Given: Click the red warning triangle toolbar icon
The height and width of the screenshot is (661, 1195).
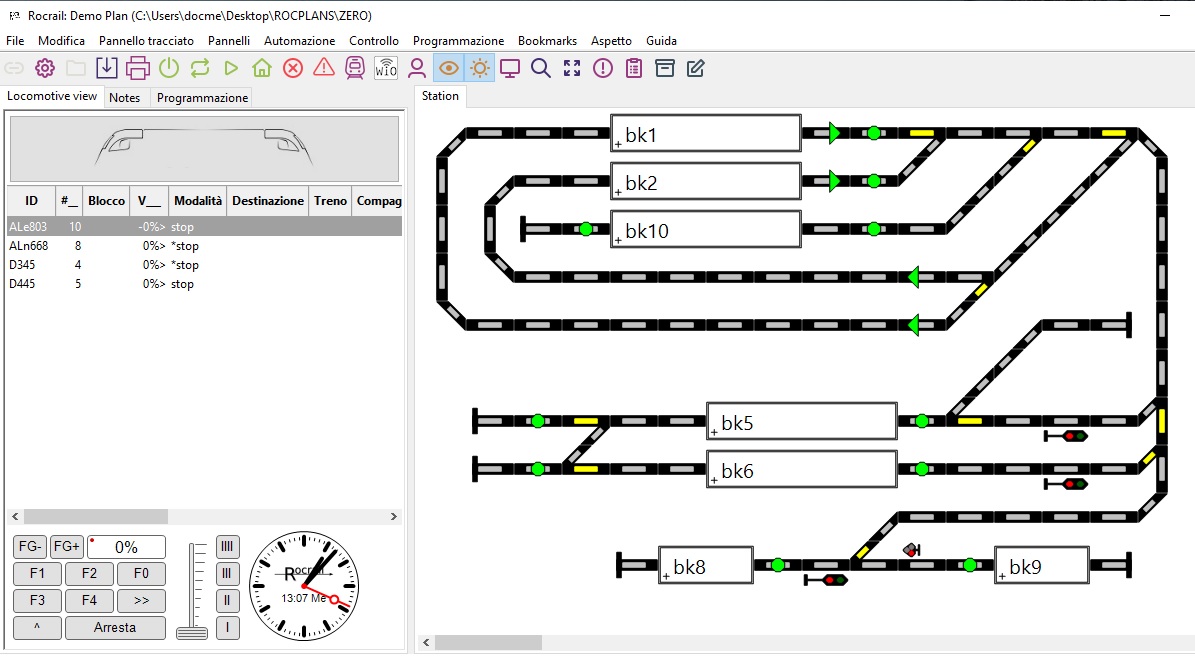Looking at the screenshot, I should point(324,68).
